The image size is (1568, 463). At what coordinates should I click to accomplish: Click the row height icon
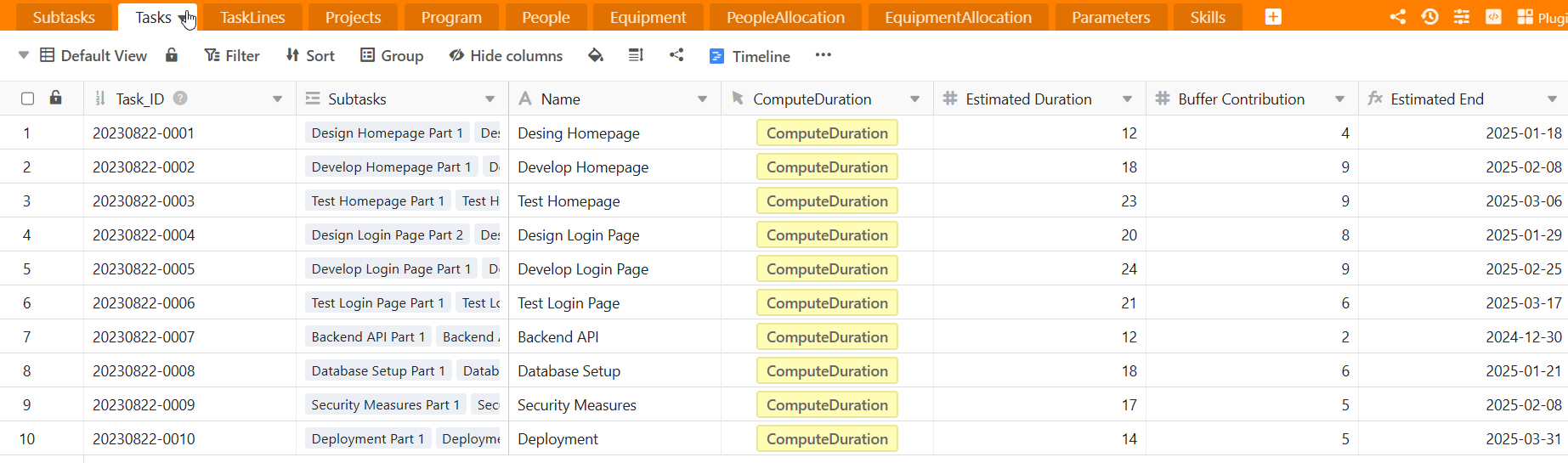tap(636, 56)
